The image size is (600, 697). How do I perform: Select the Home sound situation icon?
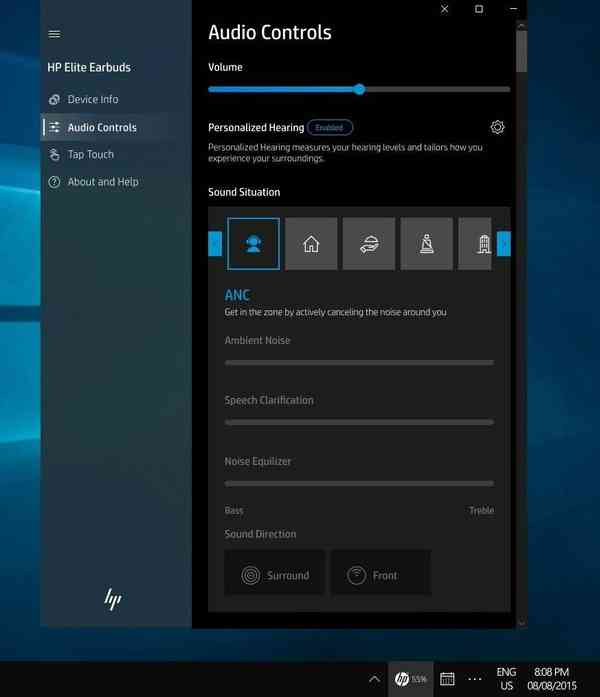(x=311, y=244)
